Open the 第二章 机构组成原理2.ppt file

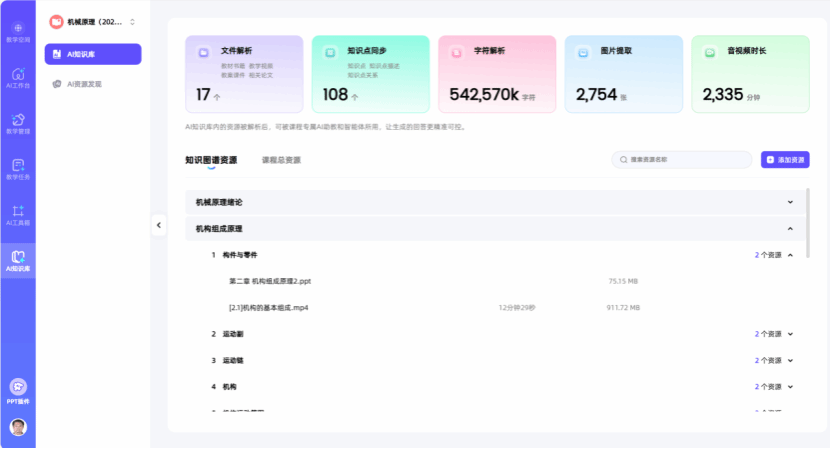270,281
